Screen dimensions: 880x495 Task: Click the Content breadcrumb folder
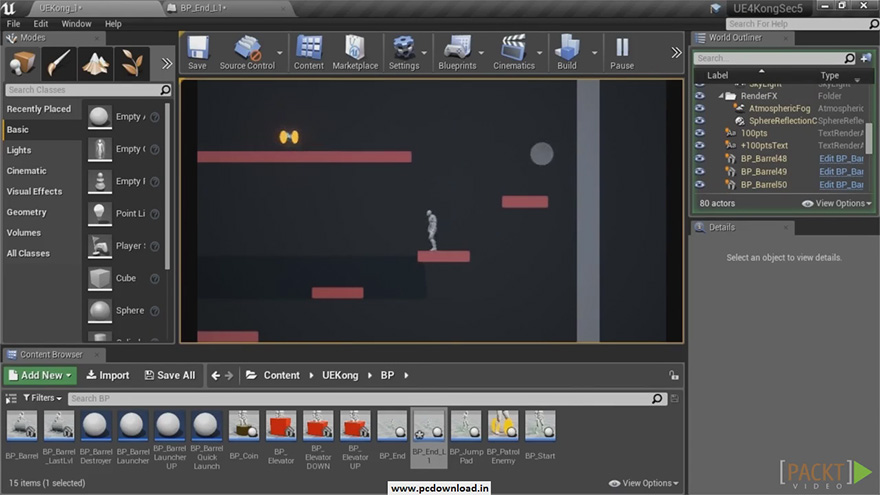click(281, 375)
